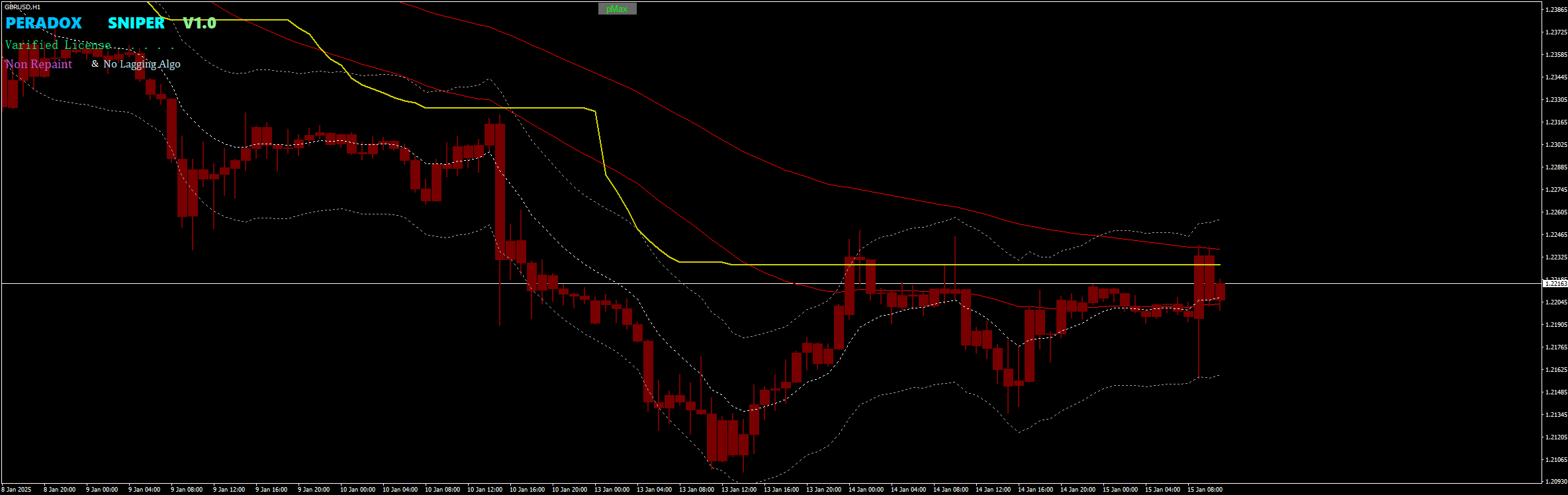Screen dimensions: 1568x495
Task: Click the 10 Jan 12:00 time label
Action: pos(485,490)
